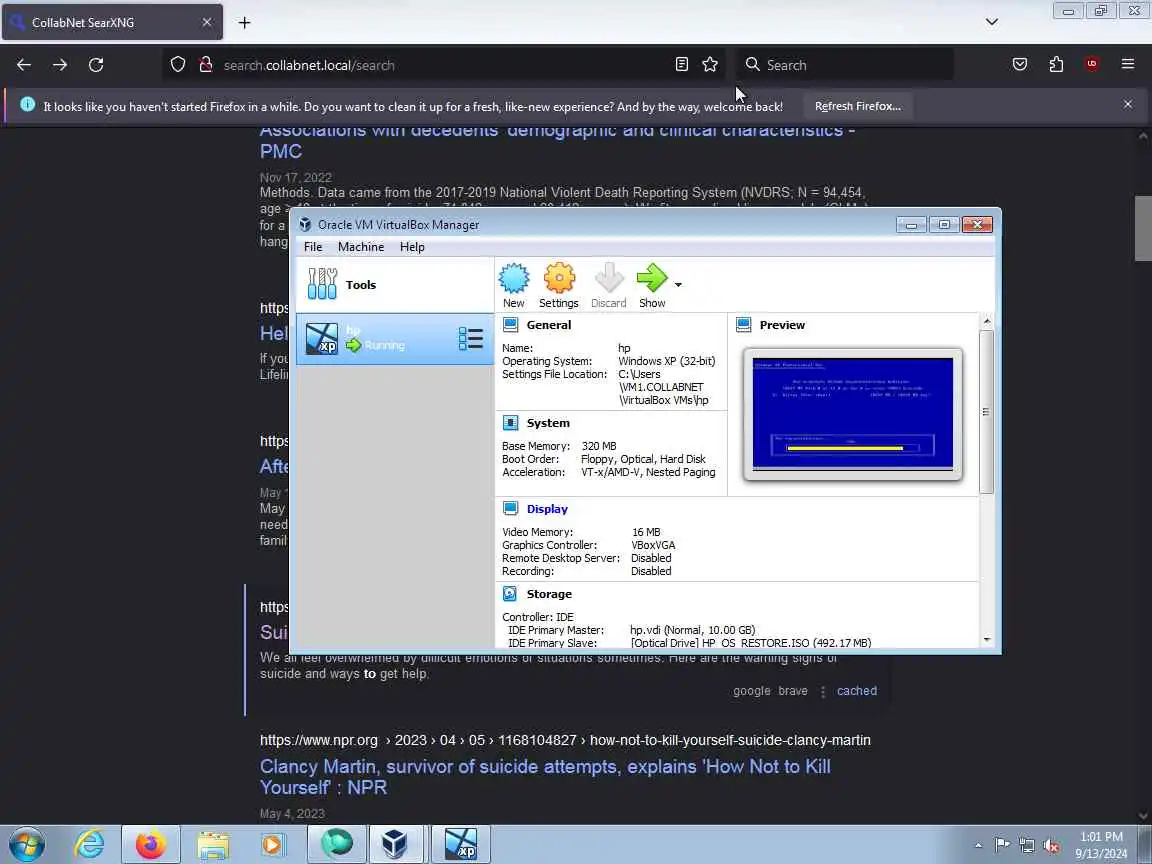This screenshot has height=864, width=1152.
Task: Open a new Firefox tab
Action: pos(245,23)
